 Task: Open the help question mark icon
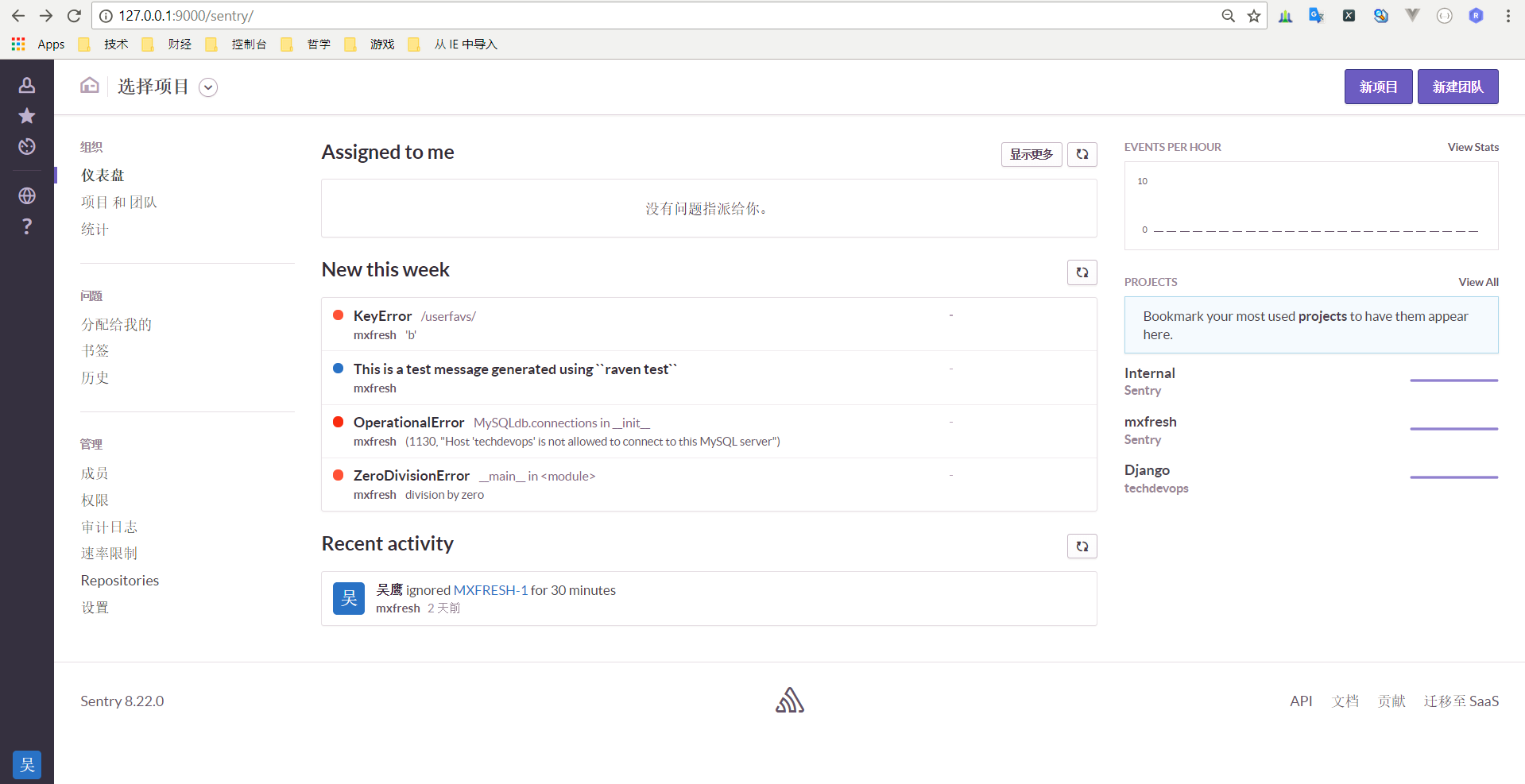click(x=27, y=226)
